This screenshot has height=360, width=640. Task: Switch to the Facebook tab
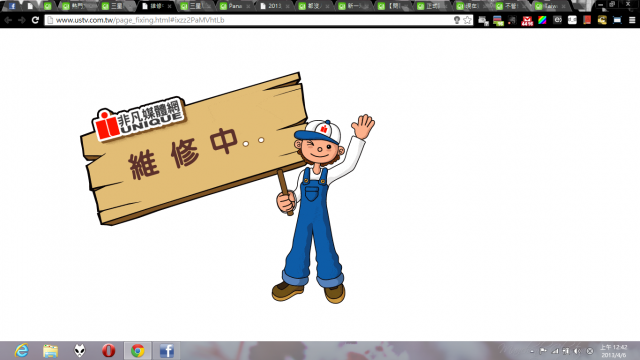click(x=12, y=6)
